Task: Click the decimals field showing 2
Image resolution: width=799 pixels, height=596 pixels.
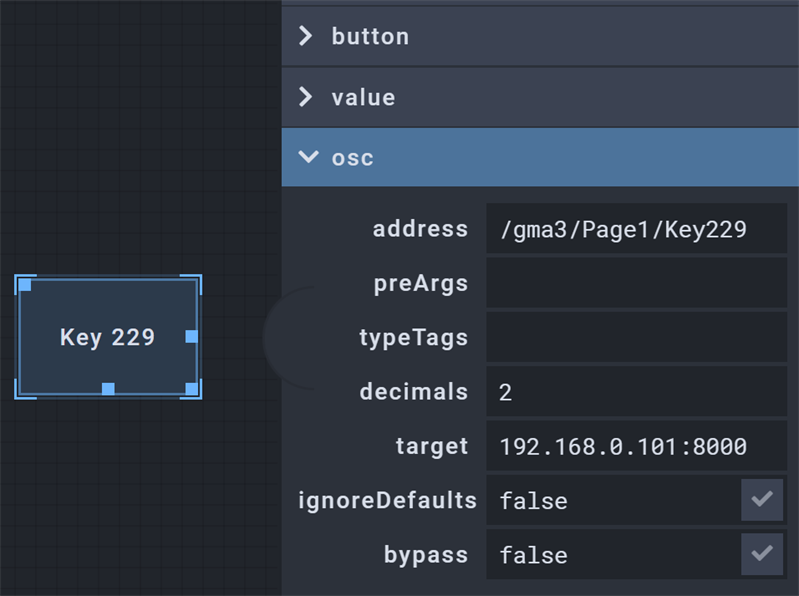Action: [x=636, y=392]
